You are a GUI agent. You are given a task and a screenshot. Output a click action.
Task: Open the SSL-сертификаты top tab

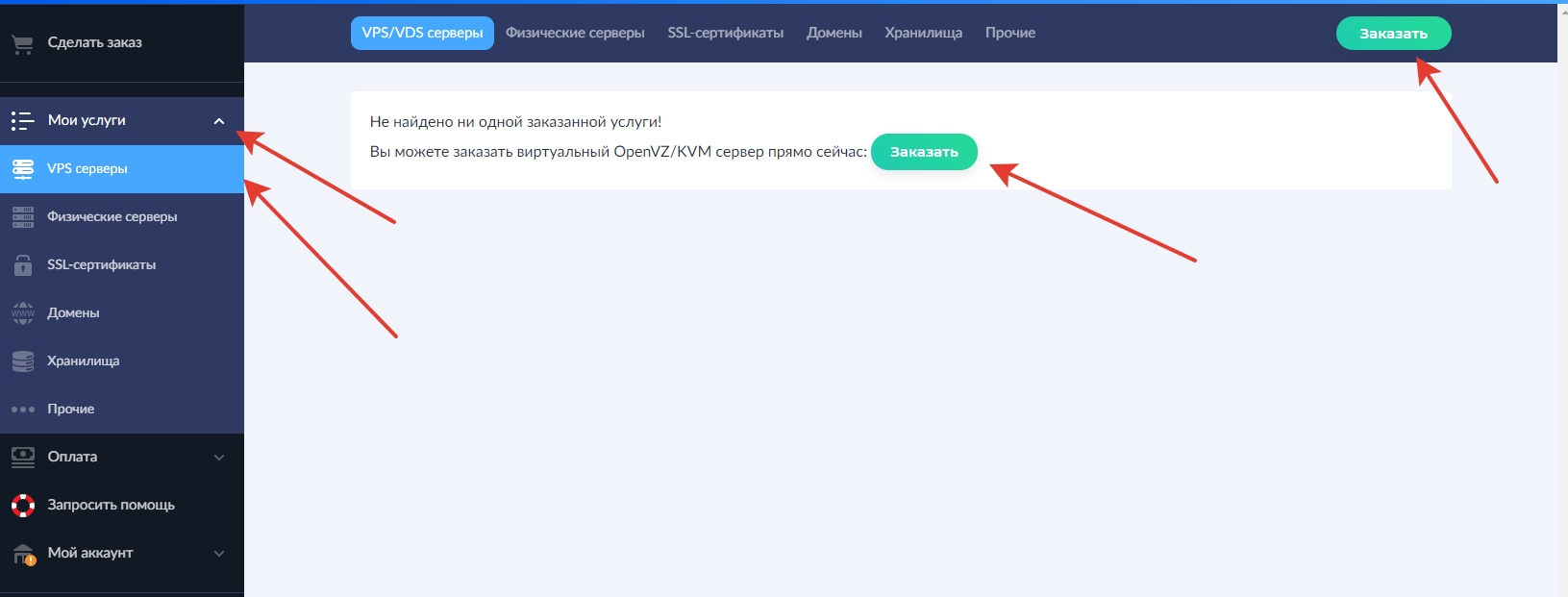725,33
